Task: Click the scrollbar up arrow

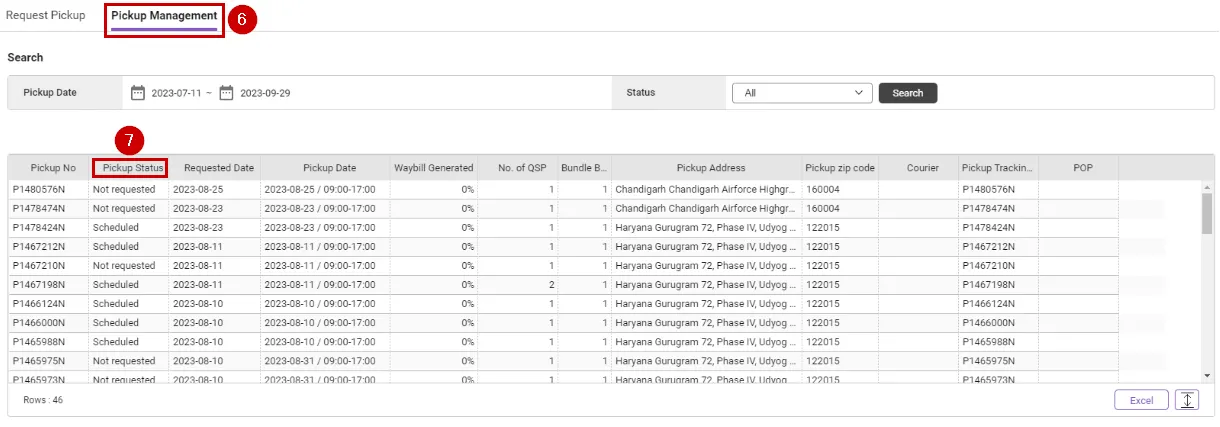Action: 1207,187
